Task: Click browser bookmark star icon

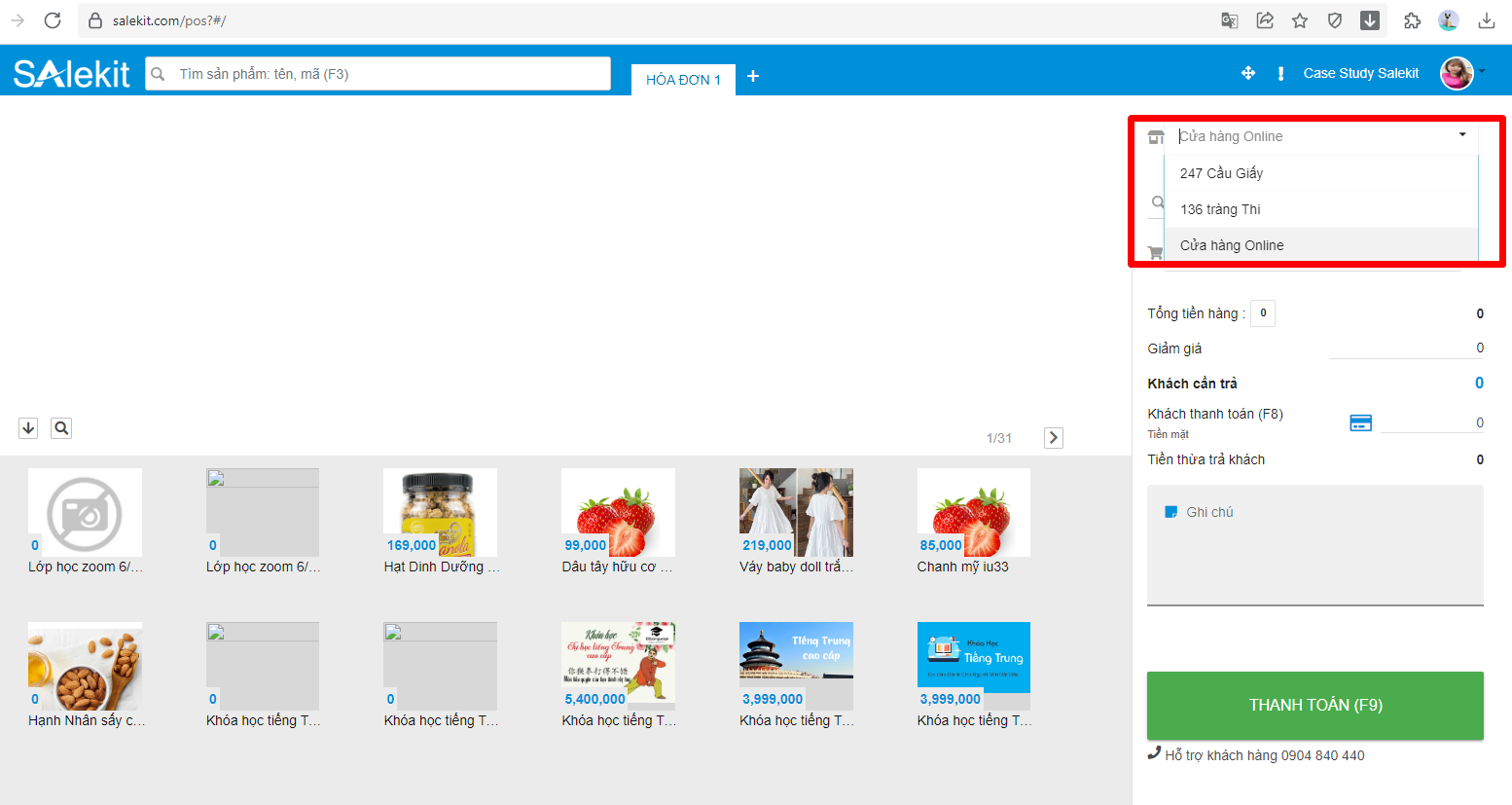Action: (x=1300, y=20)
